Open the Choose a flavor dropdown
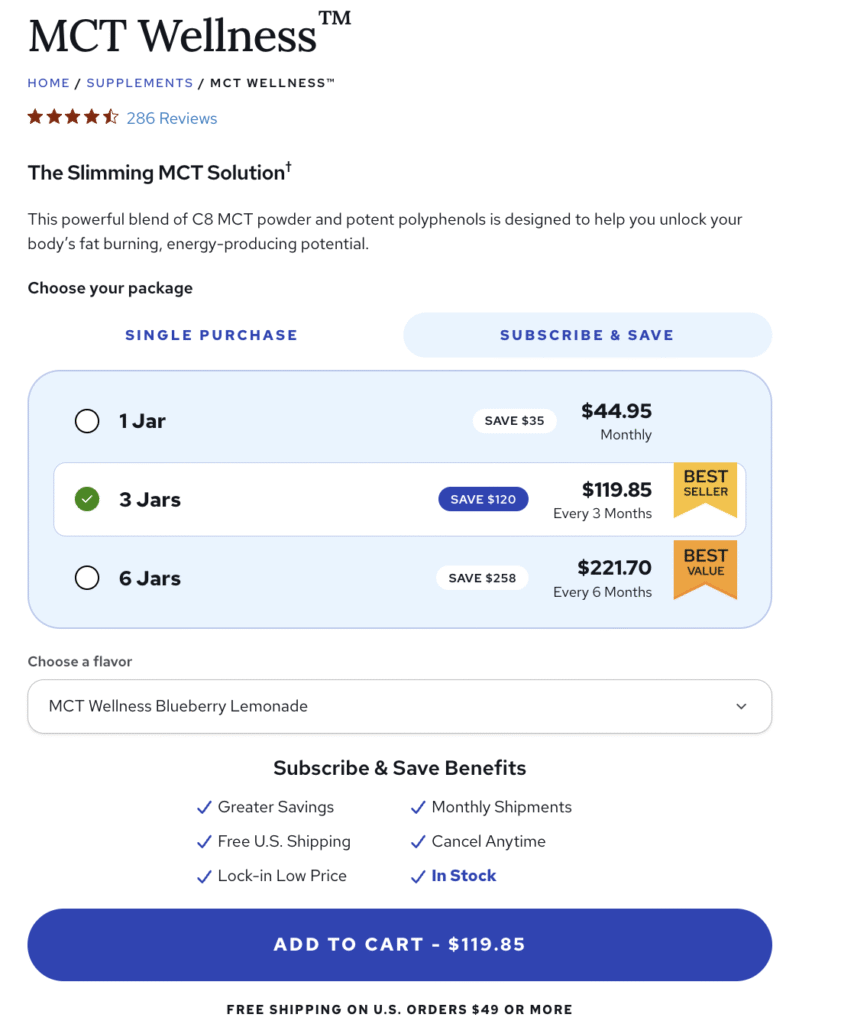Viewport: 854px width, 1024px height. (399, 706)
